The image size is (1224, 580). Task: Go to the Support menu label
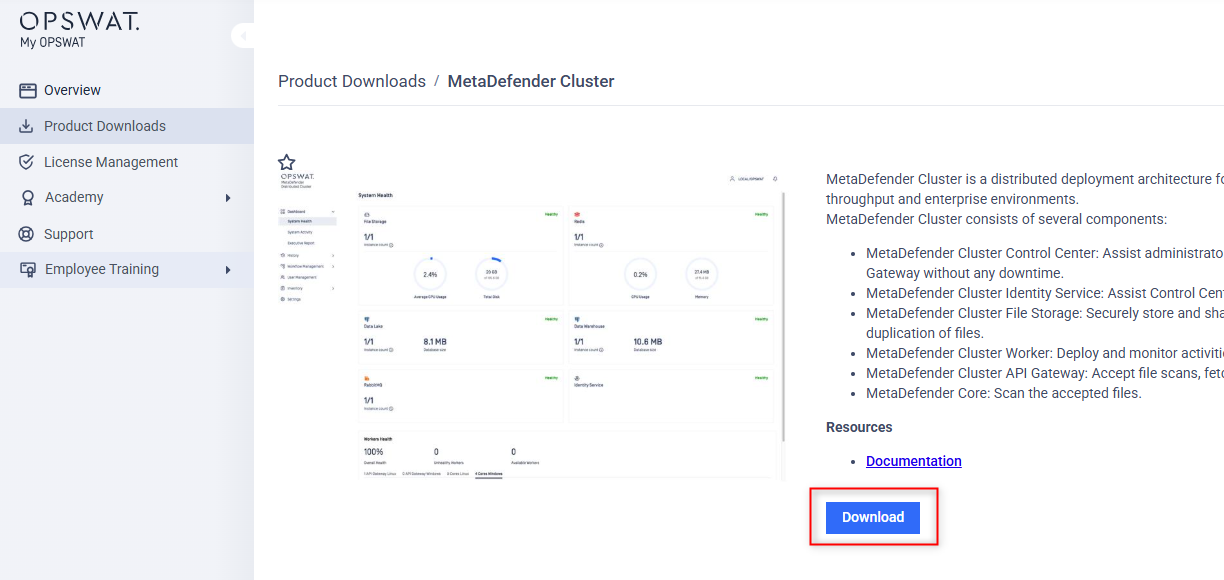[x=69, y=234]
